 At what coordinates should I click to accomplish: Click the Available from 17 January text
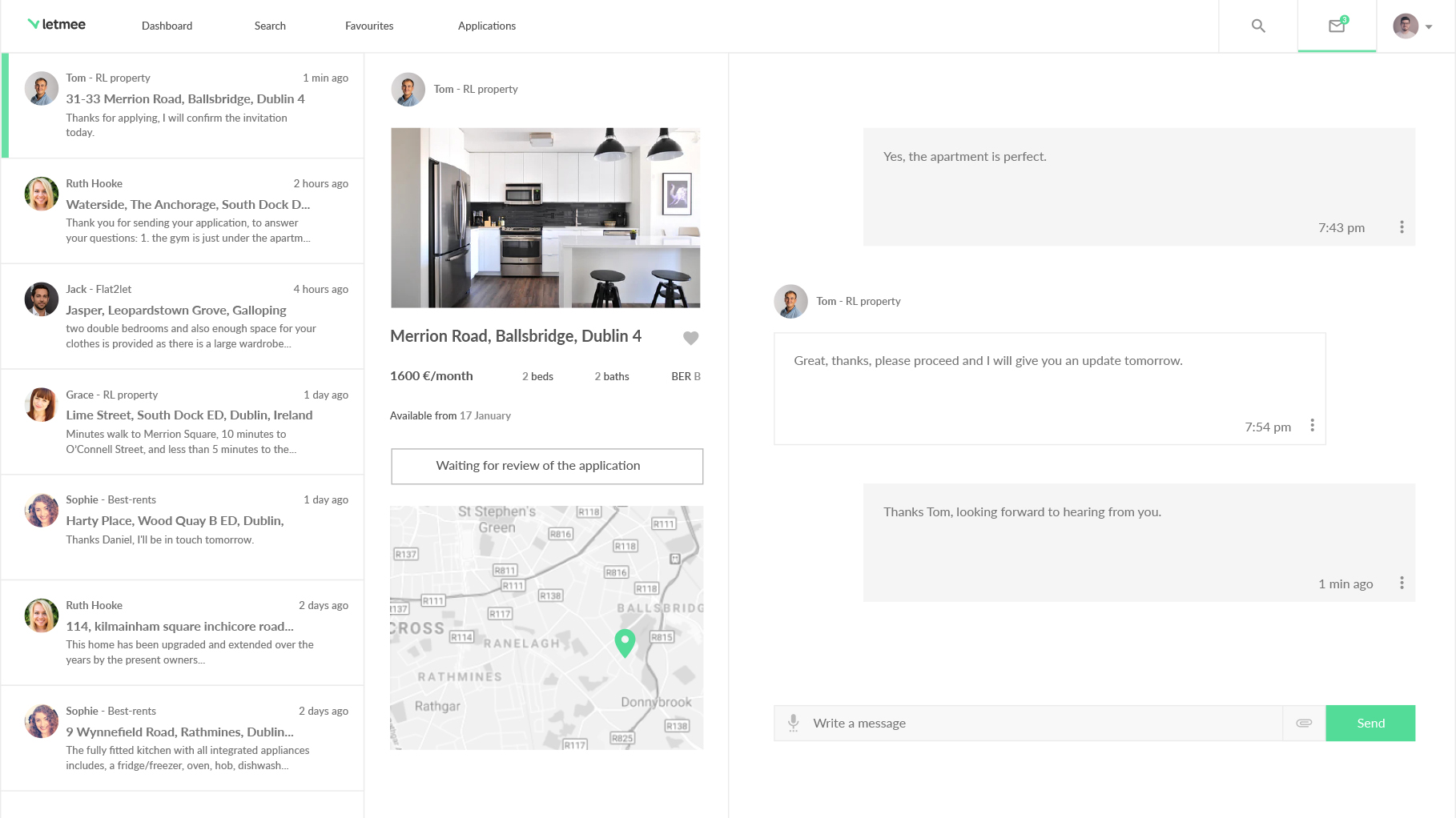tap(450, 416)
